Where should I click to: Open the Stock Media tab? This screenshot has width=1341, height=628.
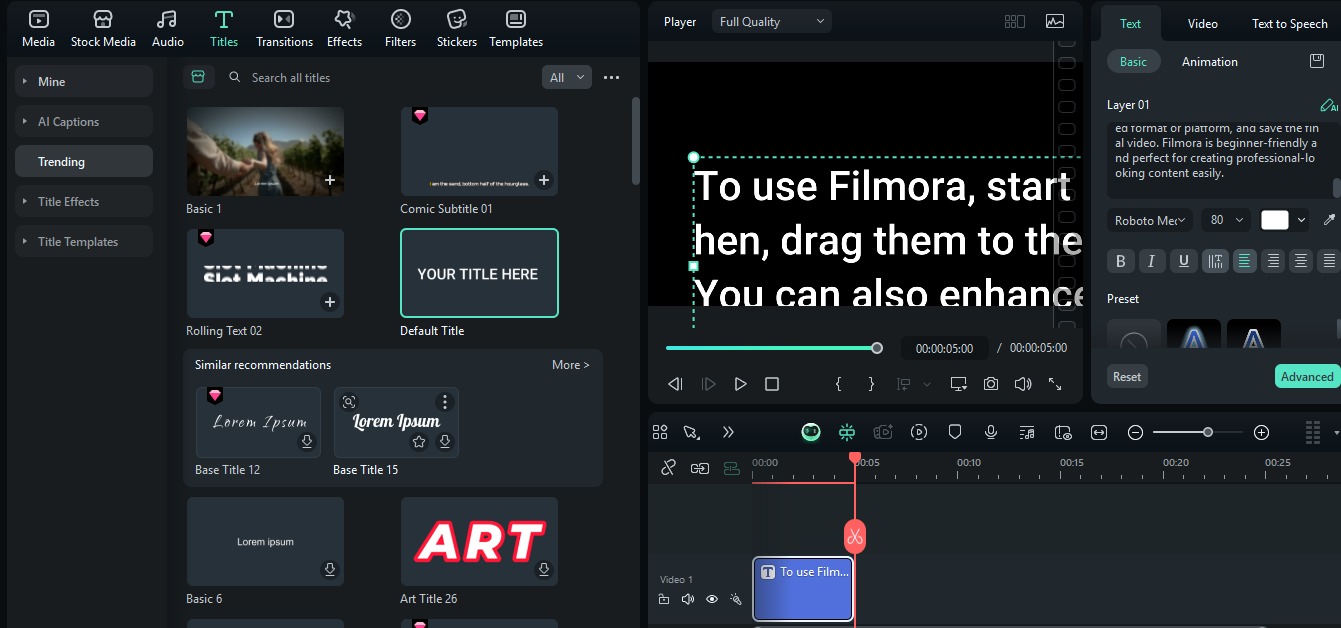coord(103,28)
